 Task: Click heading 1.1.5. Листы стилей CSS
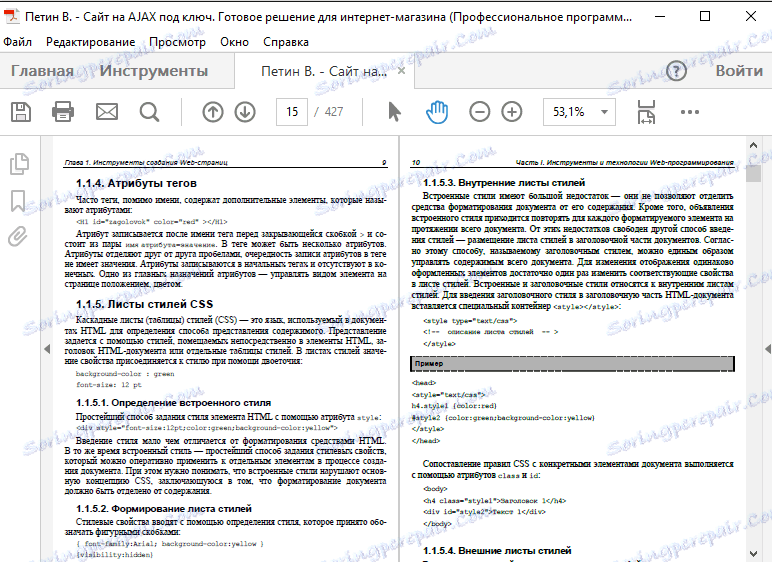pos(145,304)
